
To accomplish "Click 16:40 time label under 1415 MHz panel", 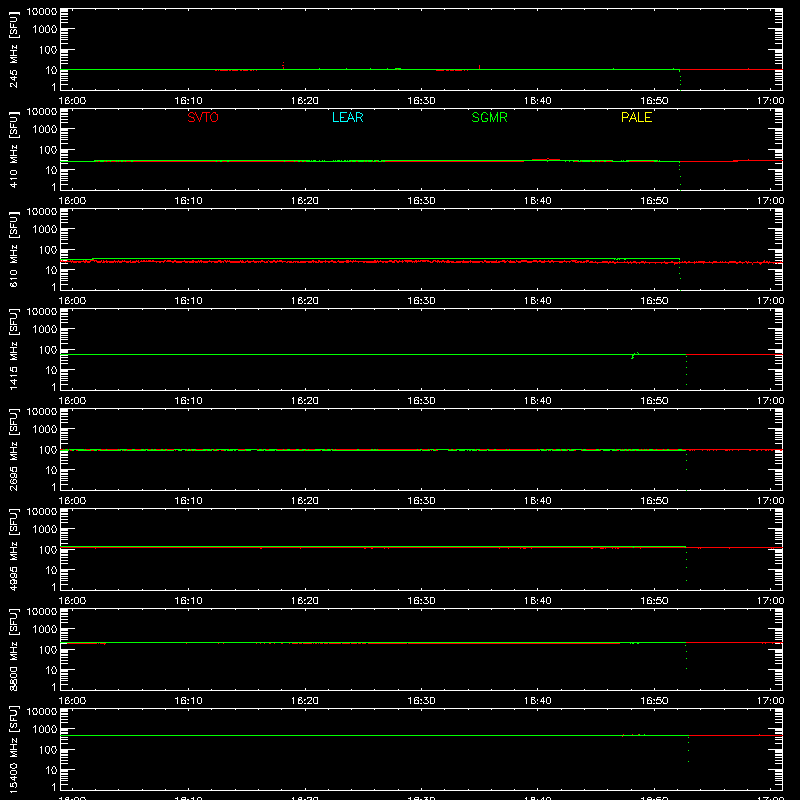I will 538,401.
